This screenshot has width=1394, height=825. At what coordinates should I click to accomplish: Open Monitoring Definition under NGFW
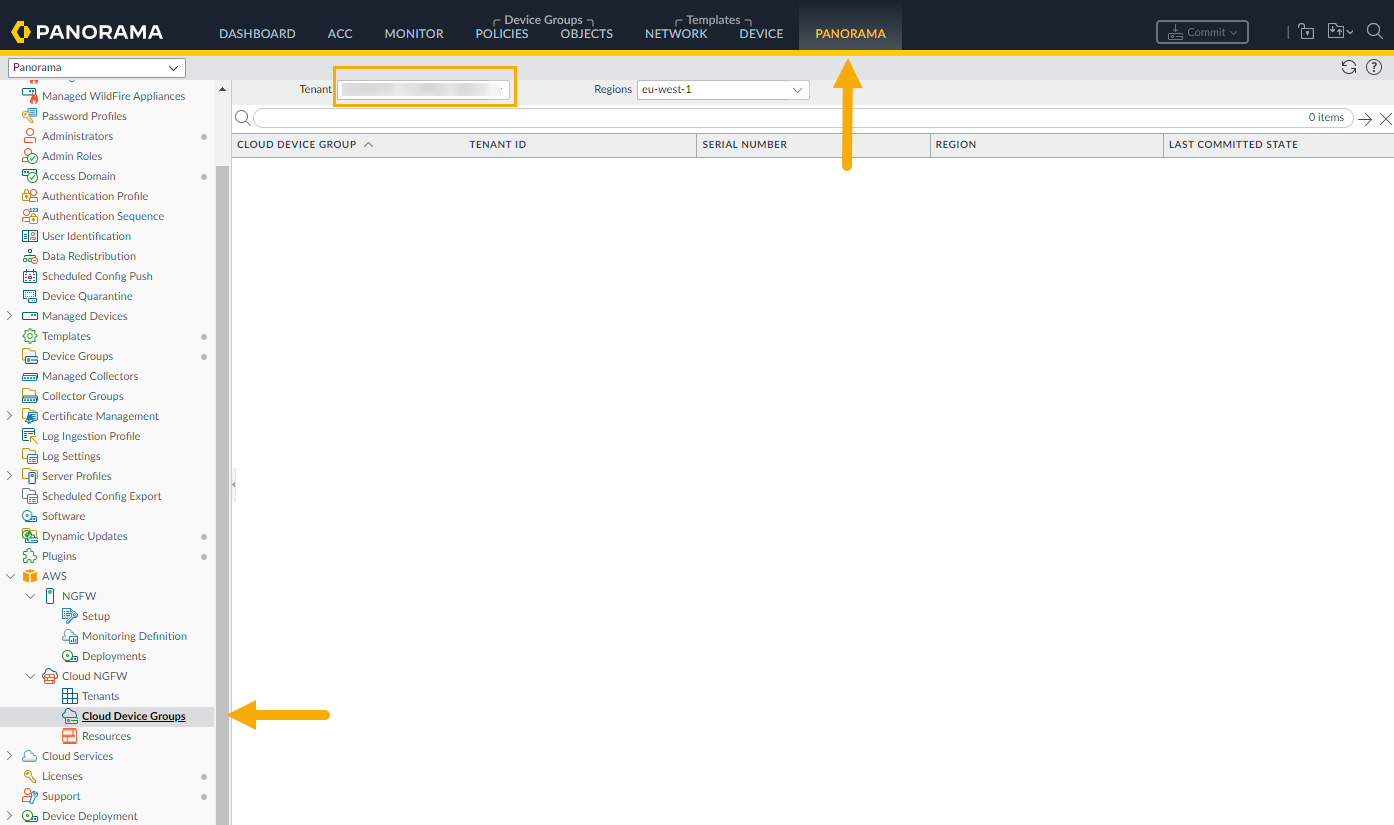tap(134, 636)
